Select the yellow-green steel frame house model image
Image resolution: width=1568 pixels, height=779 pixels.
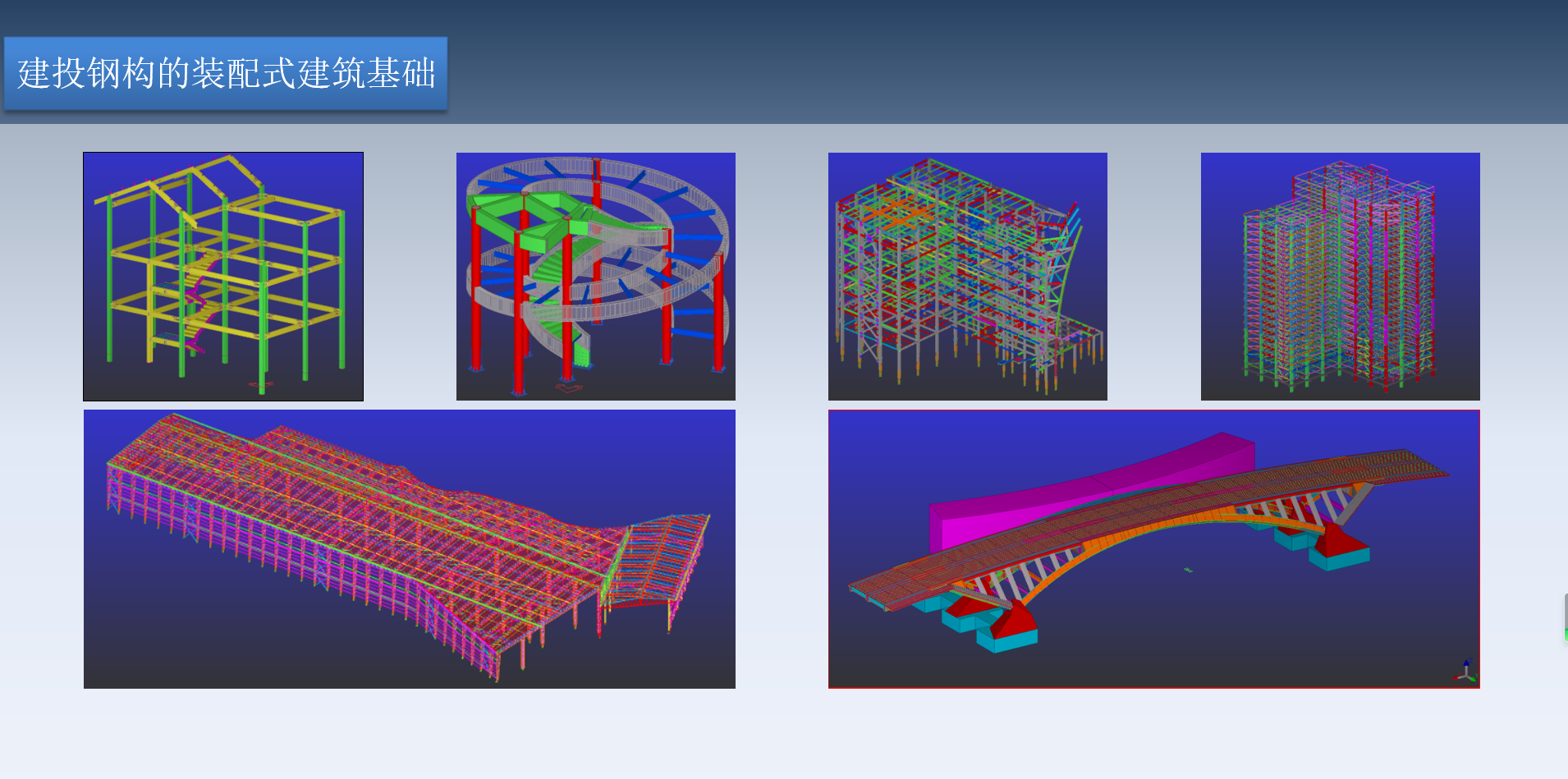223,277
